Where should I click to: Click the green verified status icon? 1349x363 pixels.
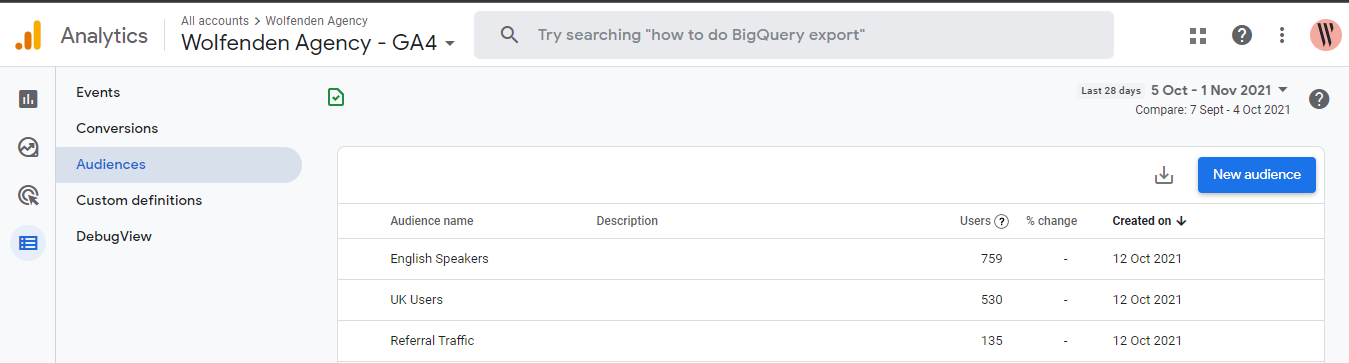click(336, 97)
